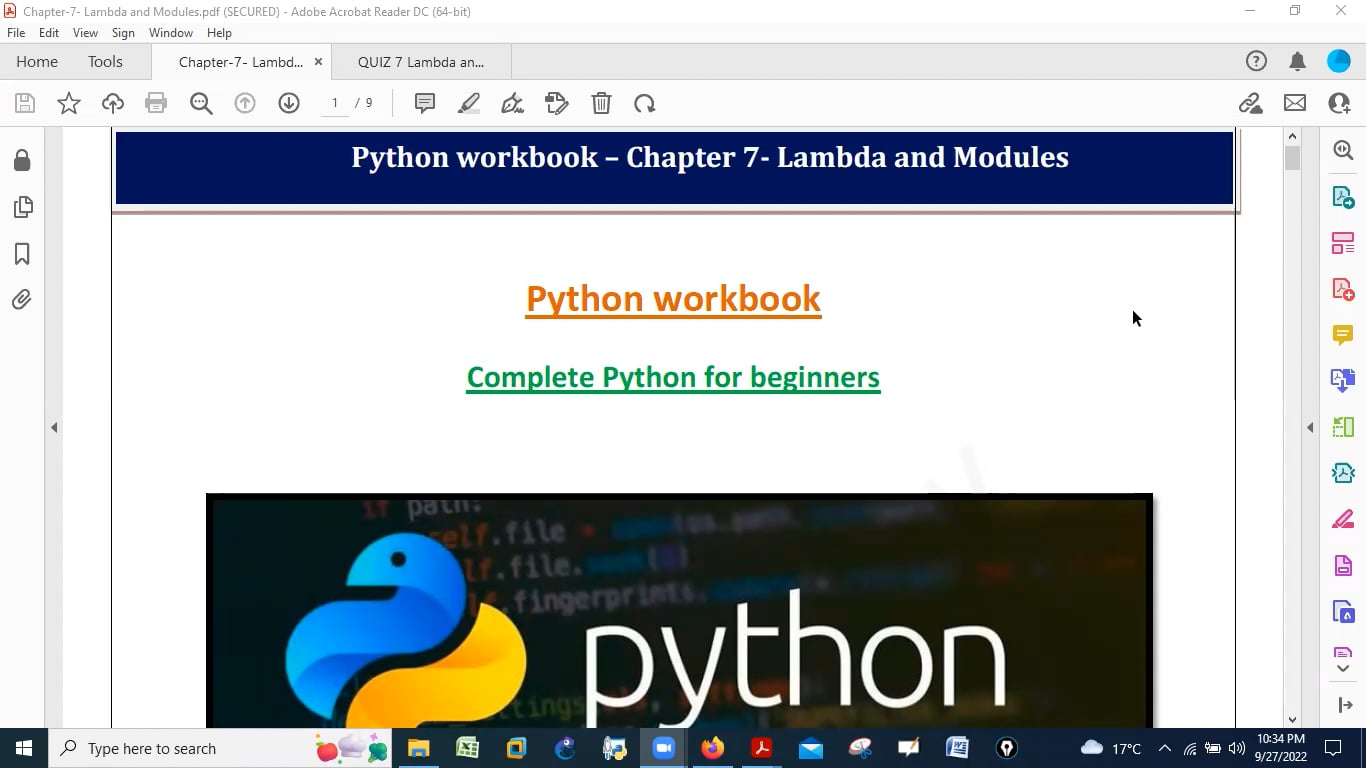Open the Help menu
1366x768 pixels.
(219, 33)
